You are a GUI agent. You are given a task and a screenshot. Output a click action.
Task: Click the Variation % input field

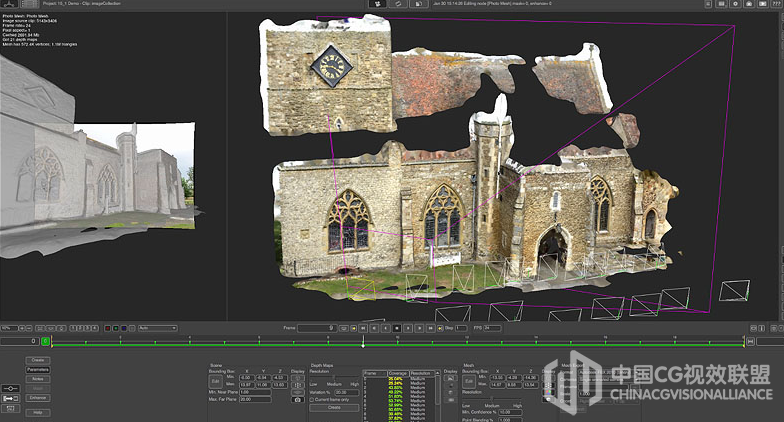click(346, 392)
